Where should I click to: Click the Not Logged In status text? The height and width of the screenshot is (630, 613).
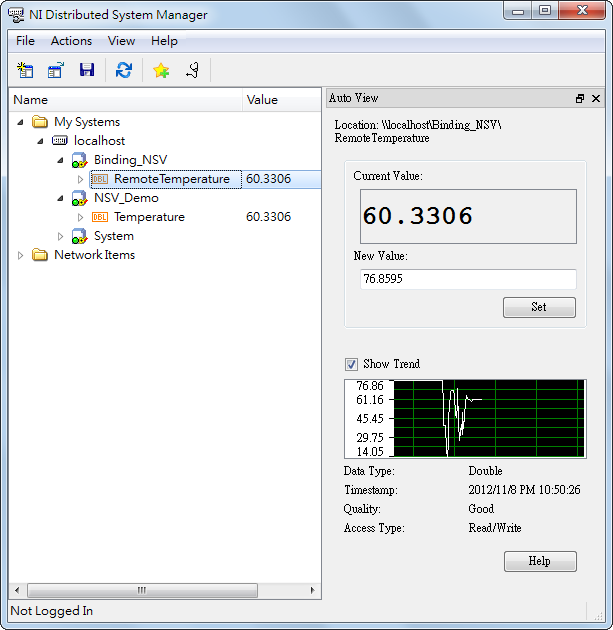[x=52, y=611]
